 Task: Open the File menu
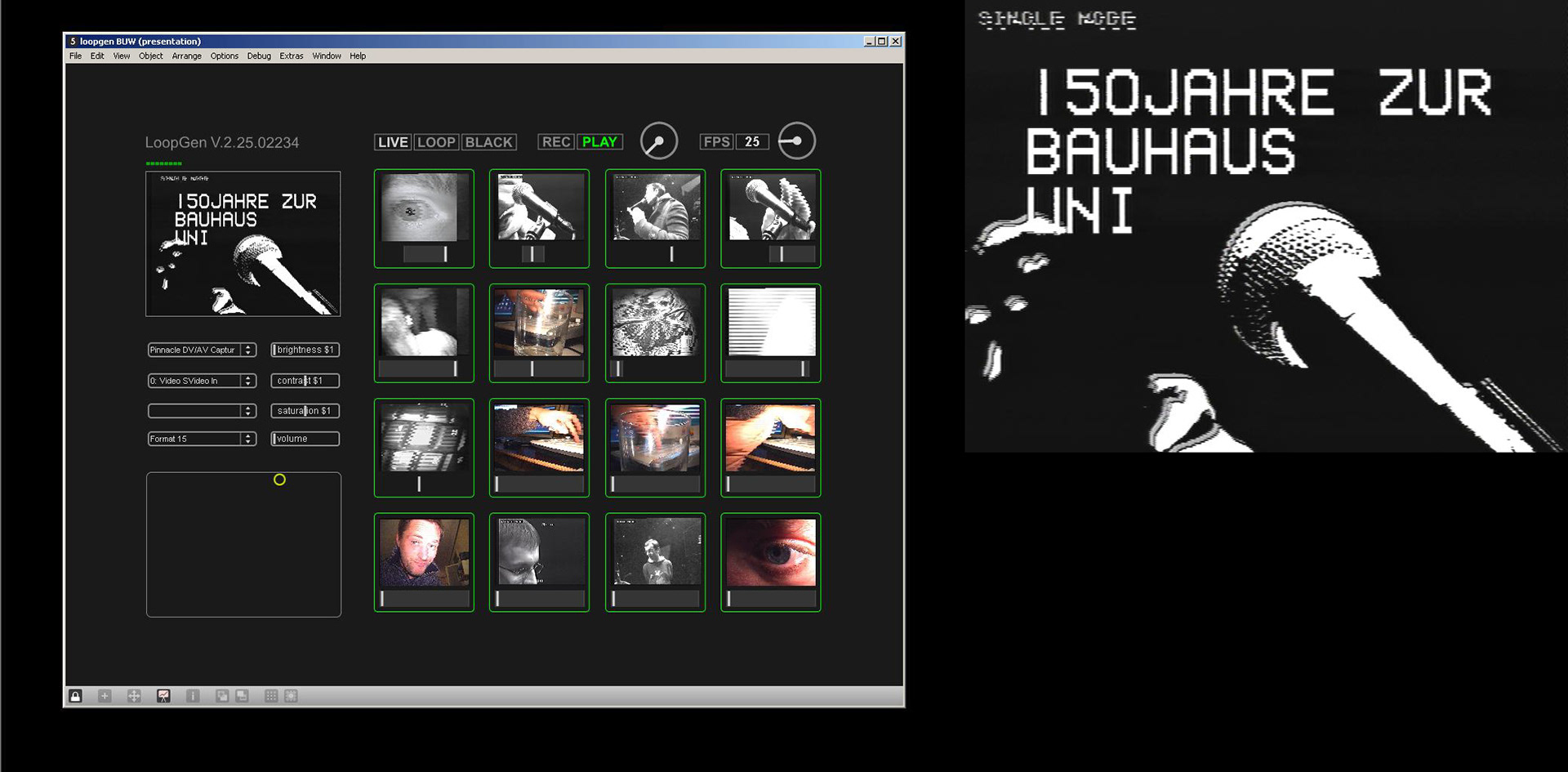(75, 56)
